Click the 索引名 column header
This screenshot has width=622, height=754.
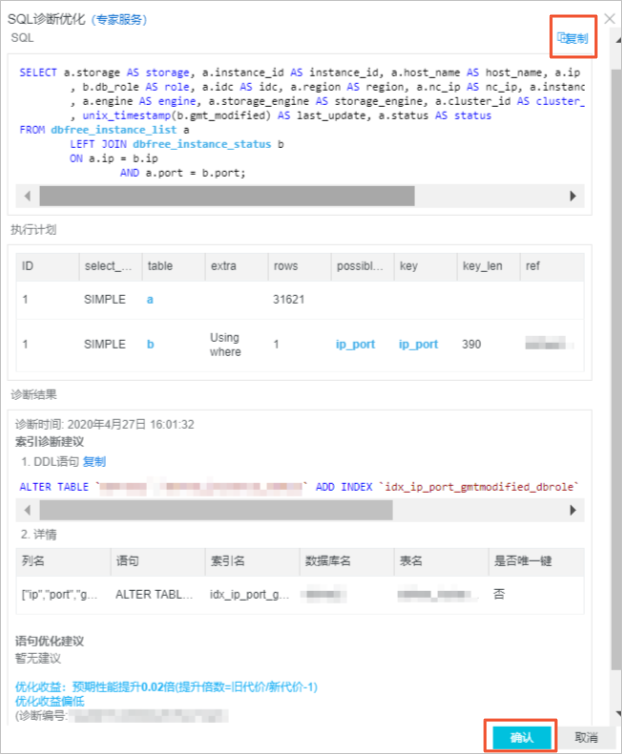coord(253,561)
